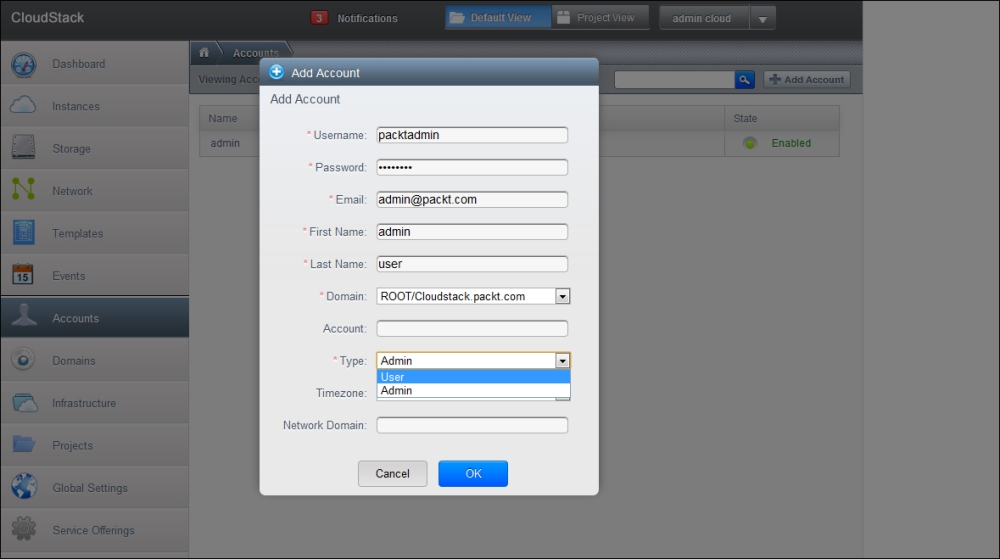Image resolution: width=1000 pixels, height=559 pixels.
Task: Open the admin cloud user dropdown
Action: (x=762, y=18)
